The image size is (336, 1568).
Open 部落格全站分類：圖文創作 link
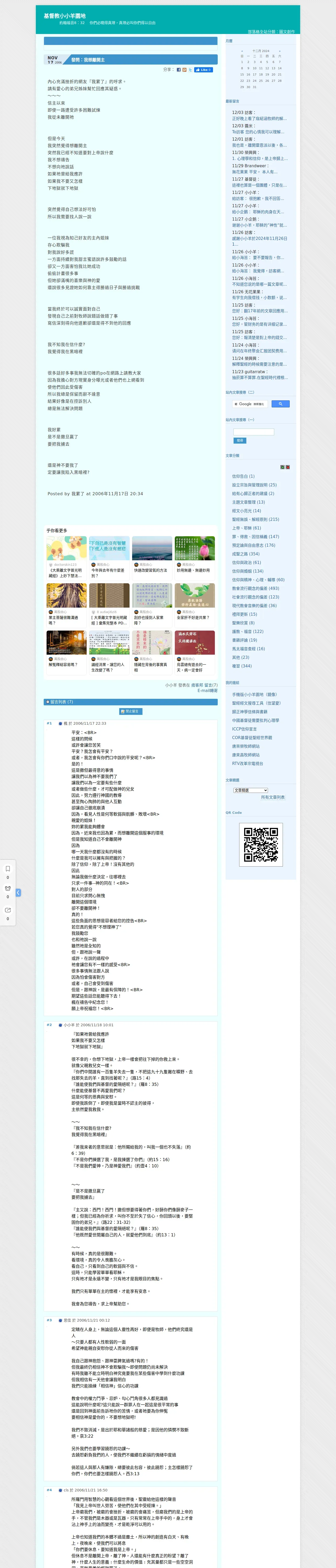click(271, 32)
